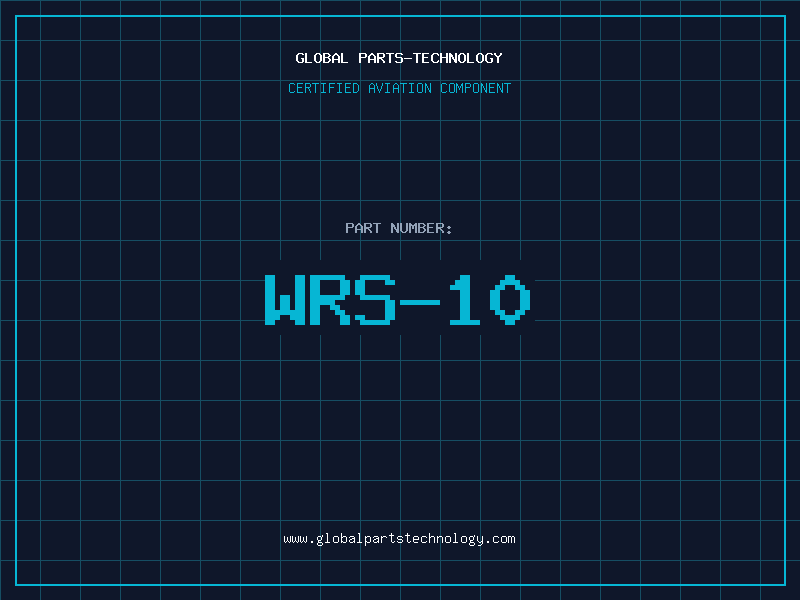The height and width of the screenshot is (600, 800).
Task: Select the CERTIFIED AVIATION COMPONENT subtitle
Action: pos(399,88)
